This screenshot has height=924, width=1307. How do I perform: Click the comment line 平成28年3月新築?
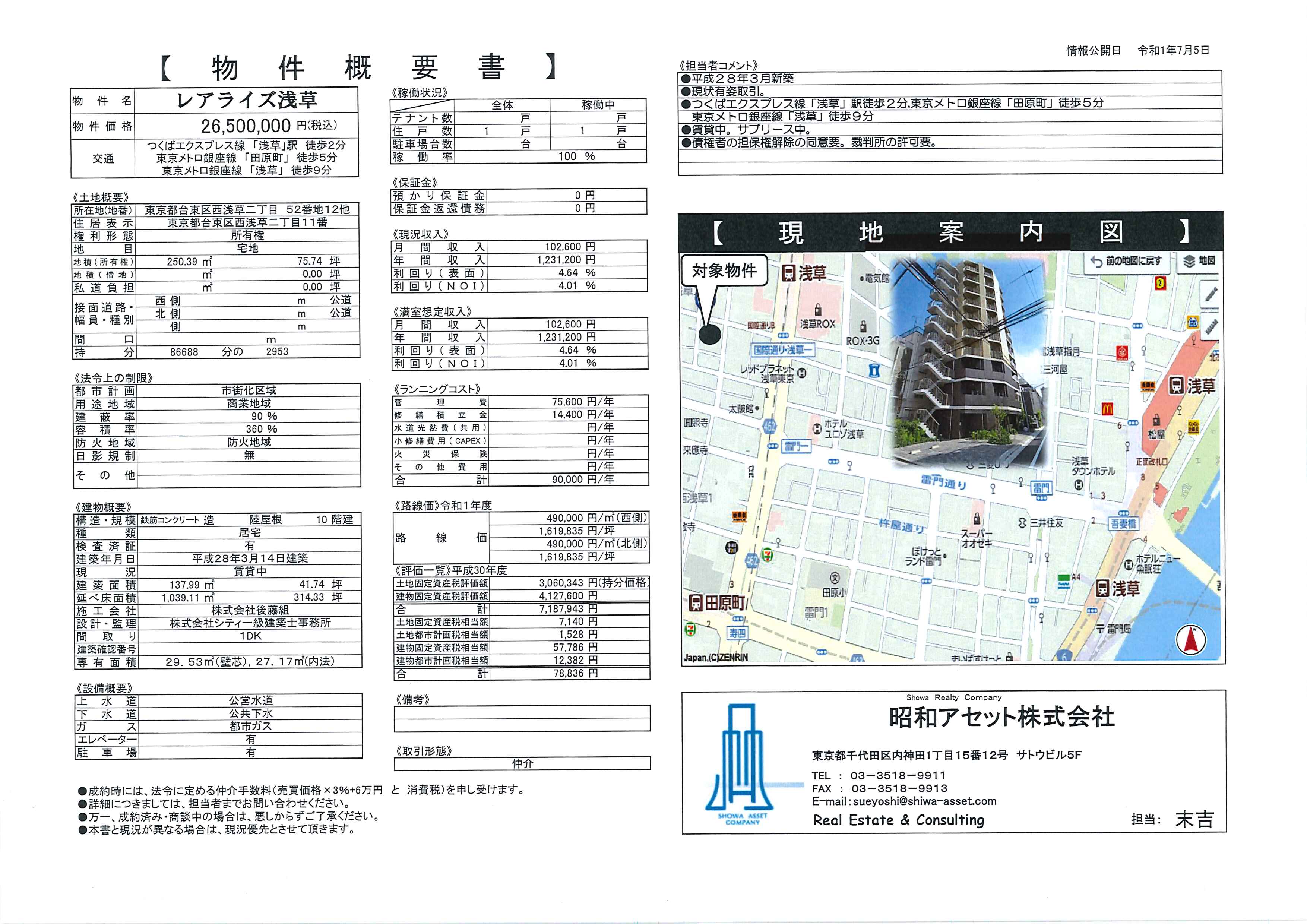(x=737, y=79)
